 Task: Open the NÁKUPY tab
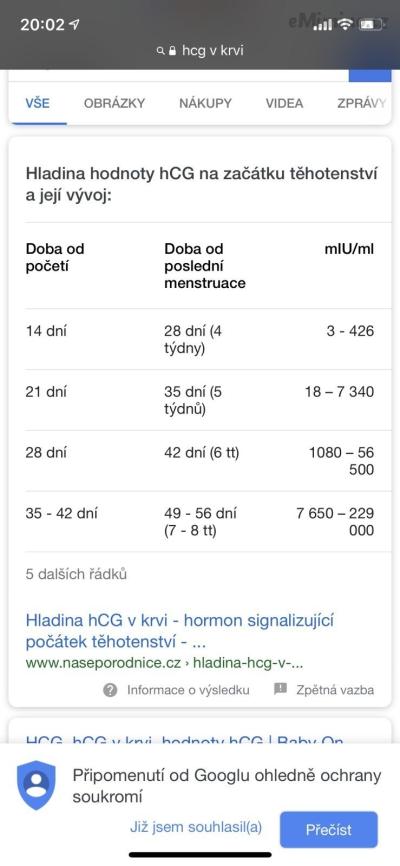pos(206,103)
